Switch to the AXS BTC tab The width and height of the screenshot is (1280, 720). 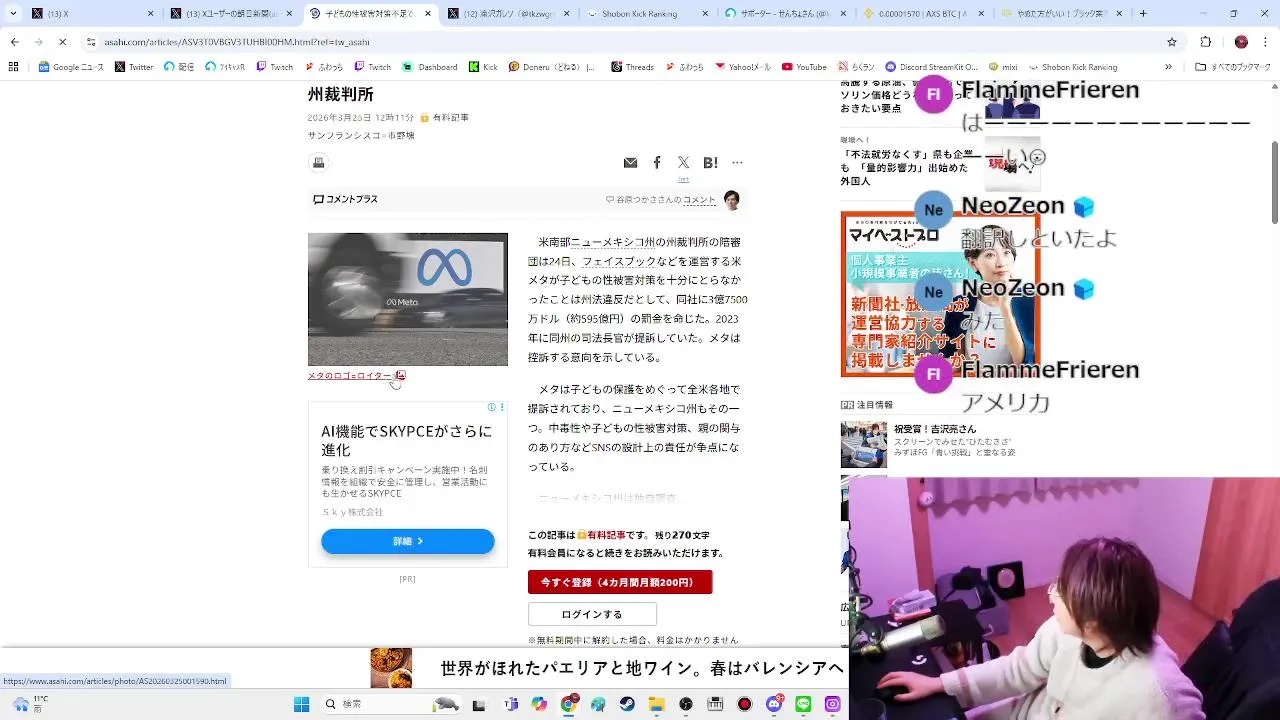tap(924, 14)
